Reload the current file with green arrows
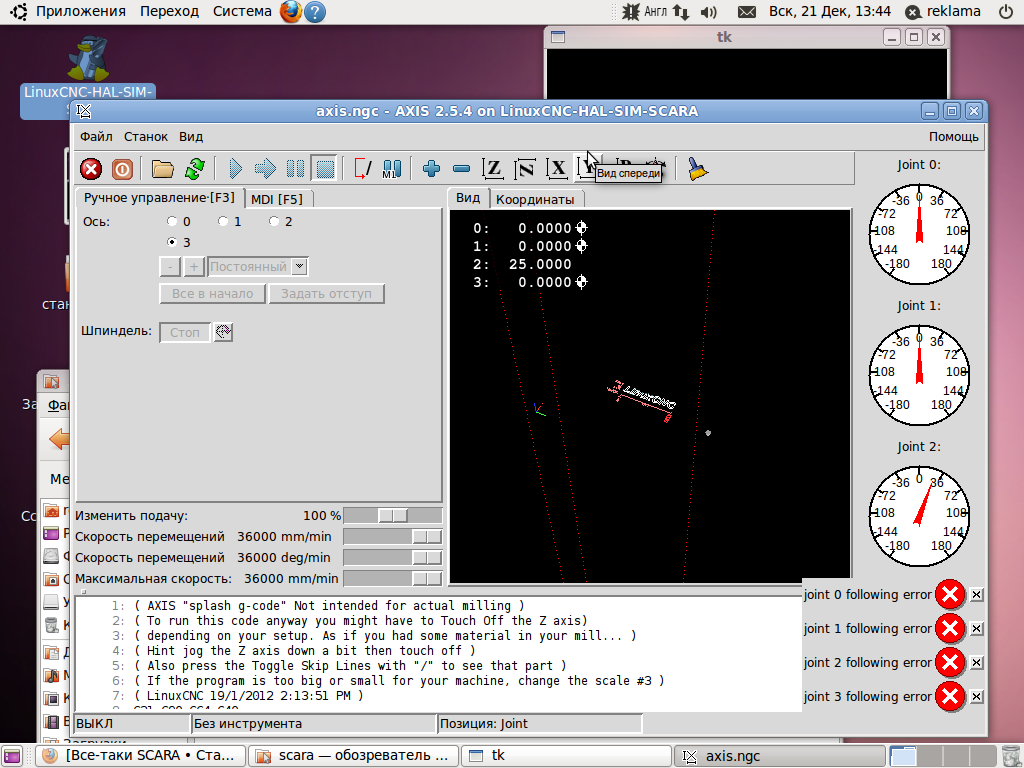Image resolution: width=1024 pixels, height=768 pixels. point(194,169)
